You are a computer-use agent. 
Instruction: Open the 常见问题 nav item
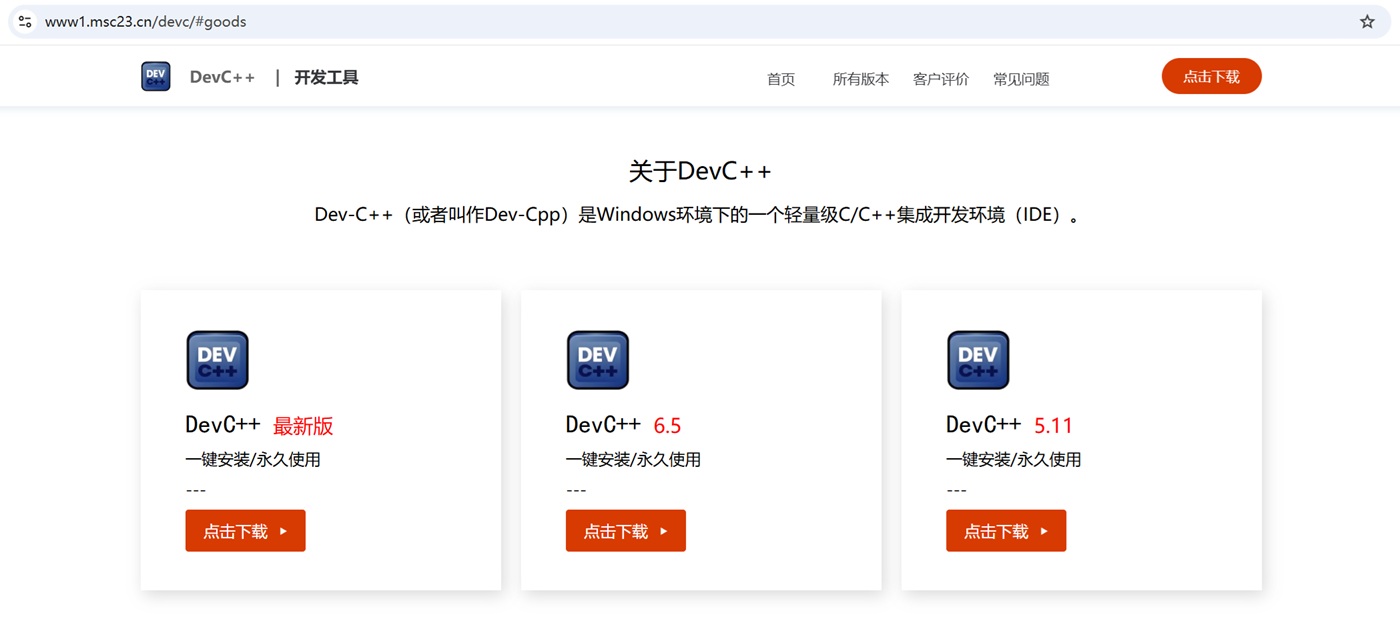(1021, 79)
